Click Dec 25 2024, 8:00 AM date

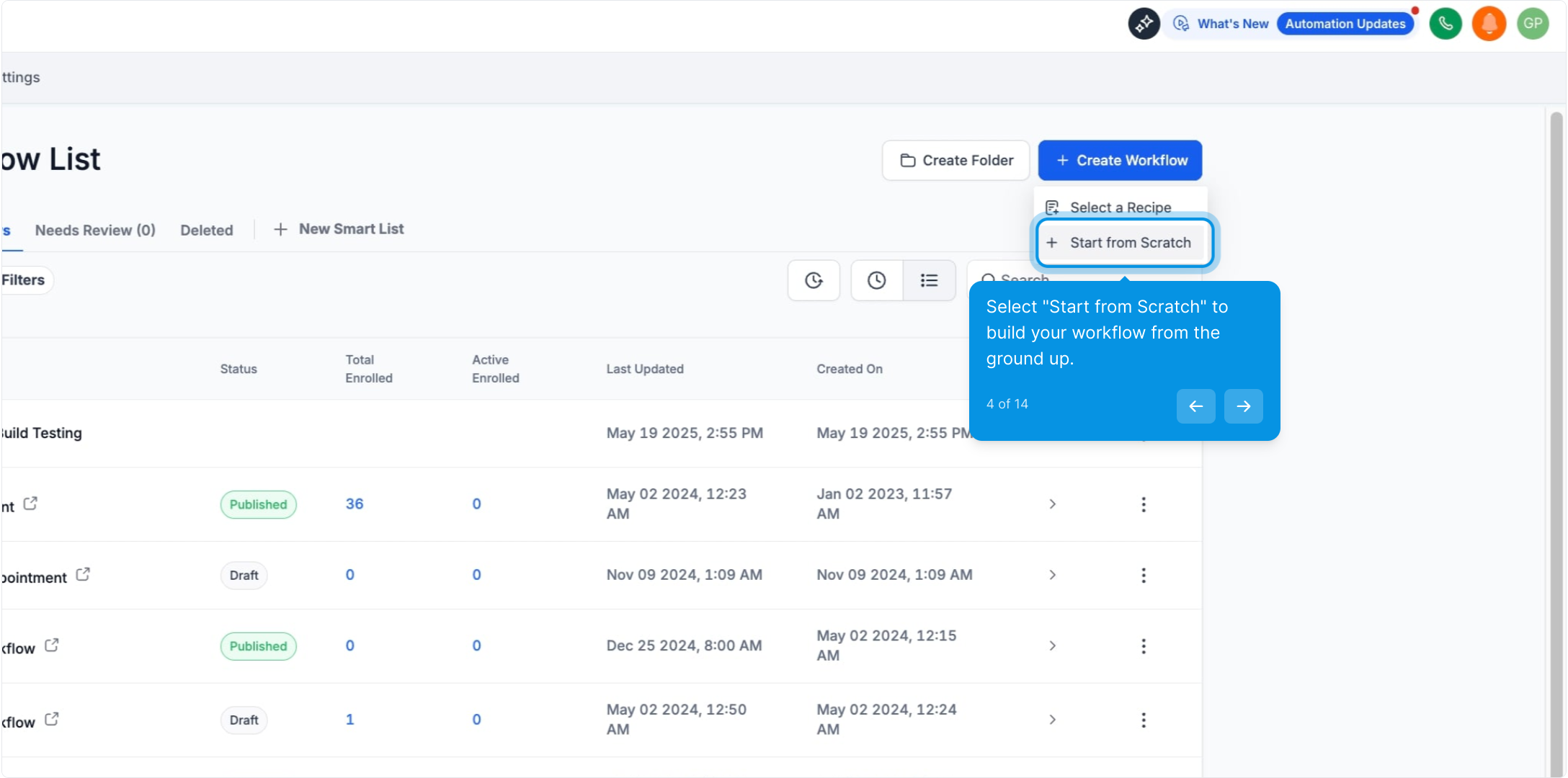tap(684, 645)
